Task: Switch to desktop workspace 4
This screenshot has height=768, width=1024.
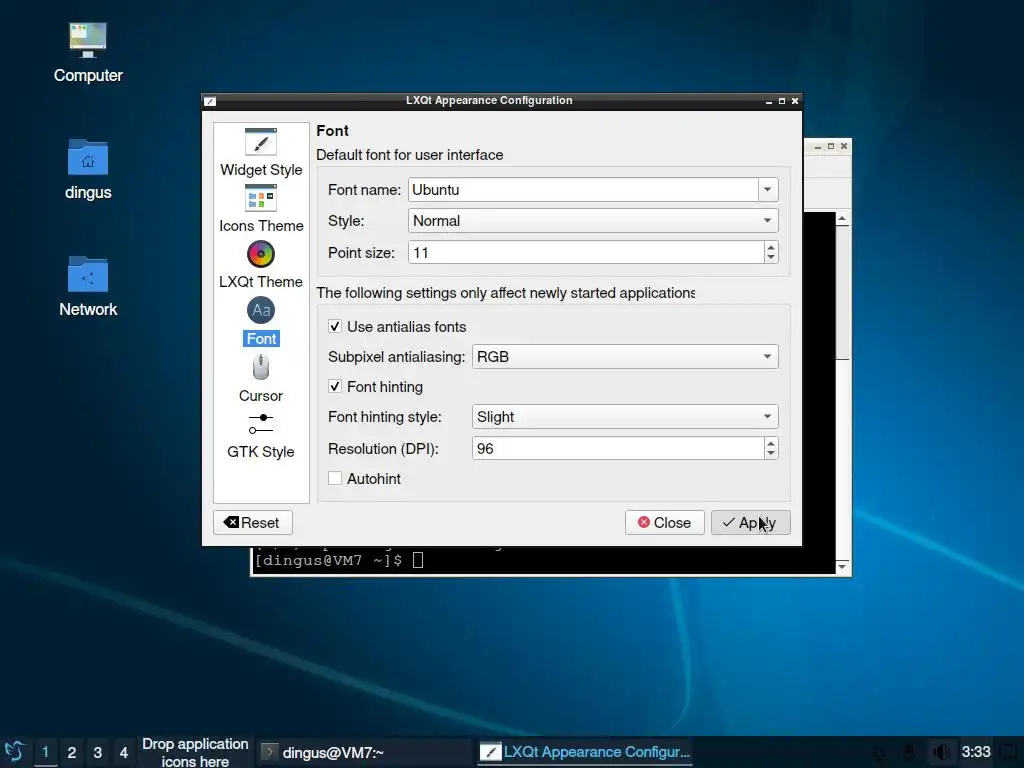Action: pyautogui.click(x=124, y=752)
